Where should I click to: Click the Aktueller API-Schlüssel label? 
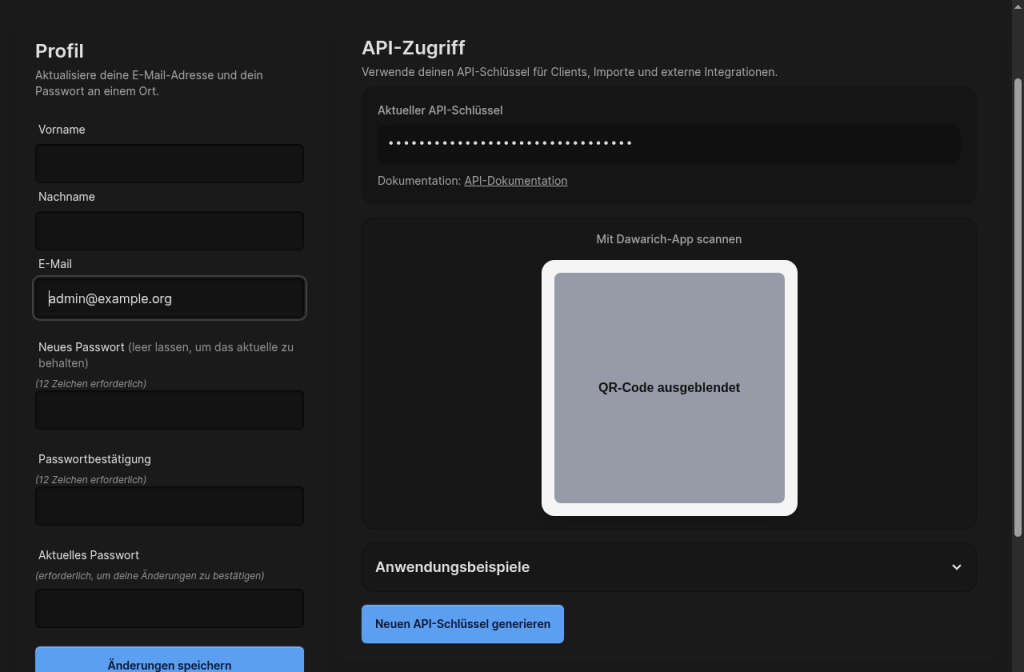click(x=440, y=110)
